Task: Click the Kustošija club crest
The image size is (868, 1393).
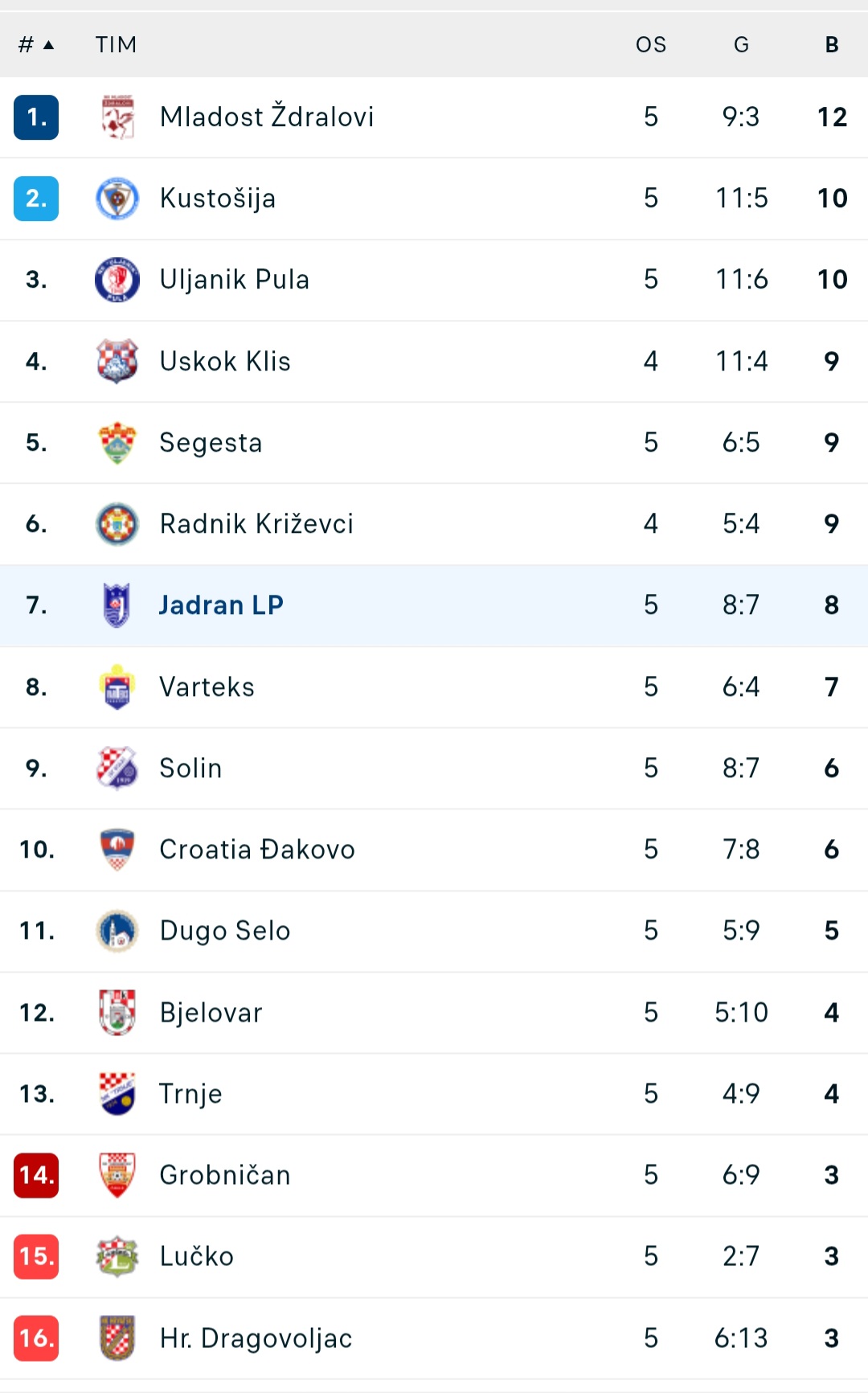Action: coord(117,199)
